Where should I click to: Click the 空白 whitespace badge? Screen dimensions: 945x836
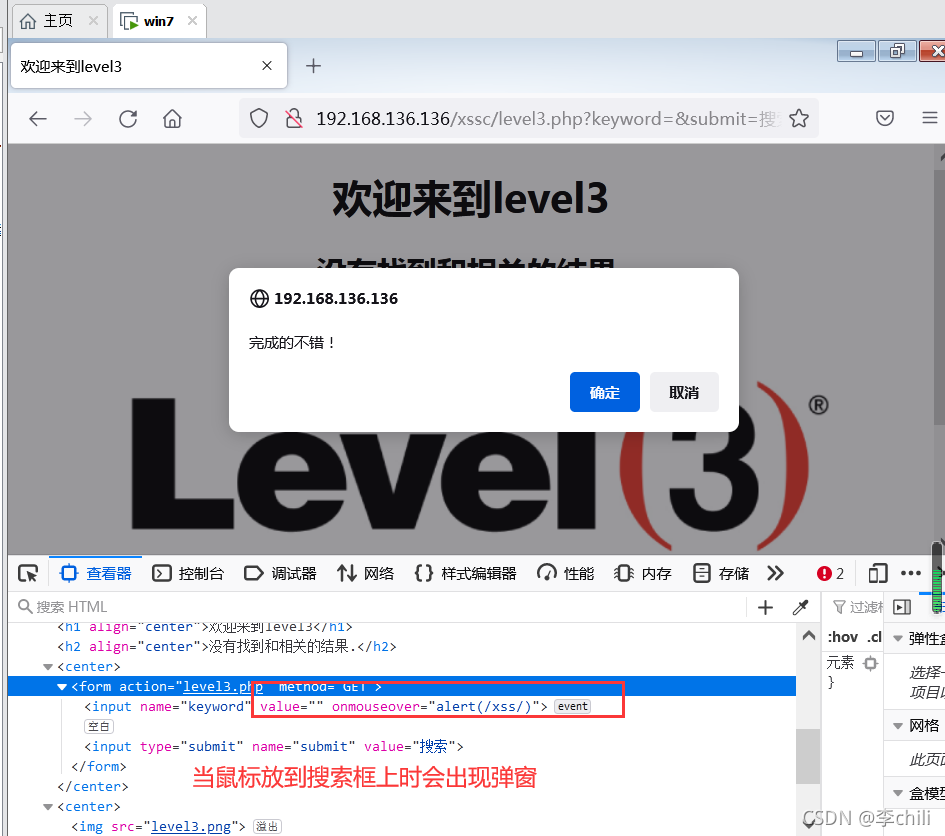99,726
